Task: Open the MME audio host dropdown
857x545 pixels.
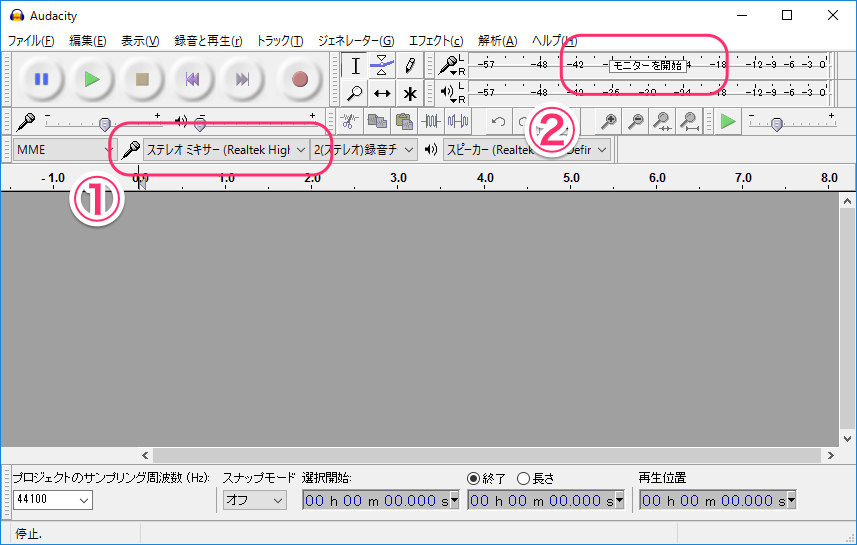Action: click(64, 149)
